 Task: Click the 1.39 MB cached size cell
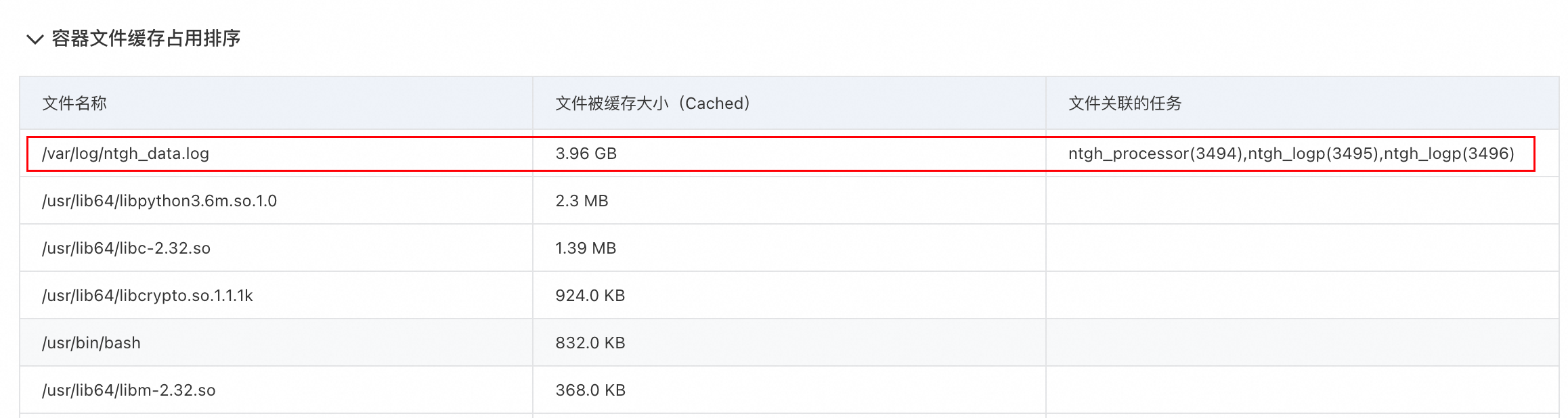[x=586, y=248]
